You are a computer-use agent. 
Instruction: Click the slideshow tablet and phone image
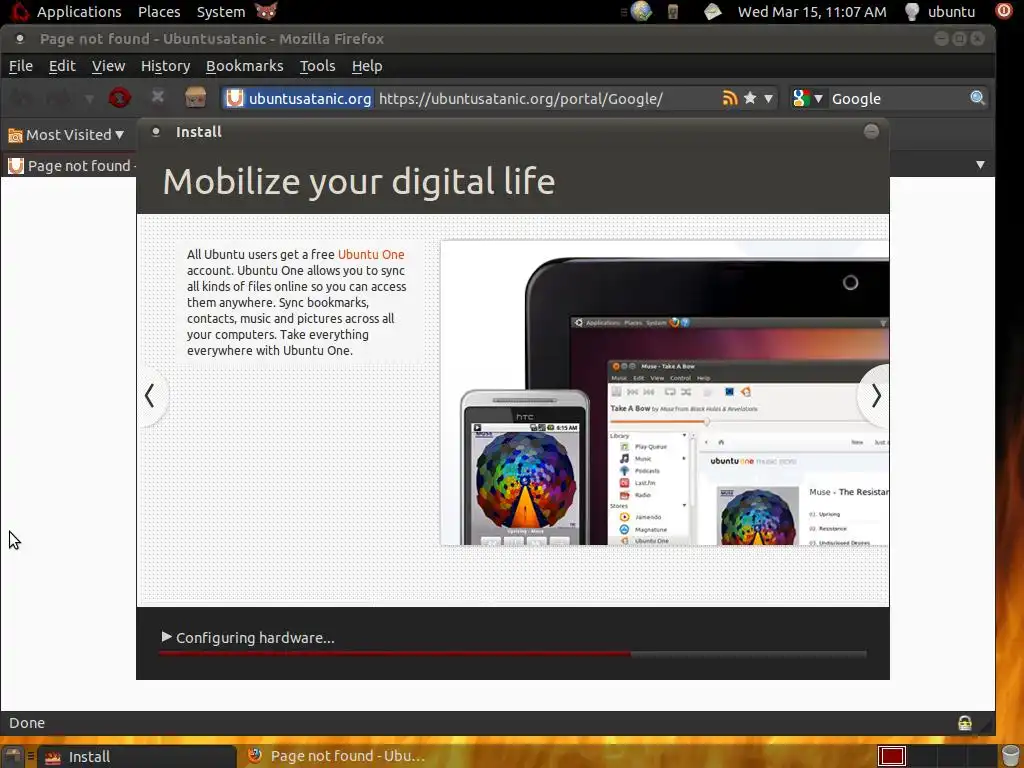tap(664, 392)
